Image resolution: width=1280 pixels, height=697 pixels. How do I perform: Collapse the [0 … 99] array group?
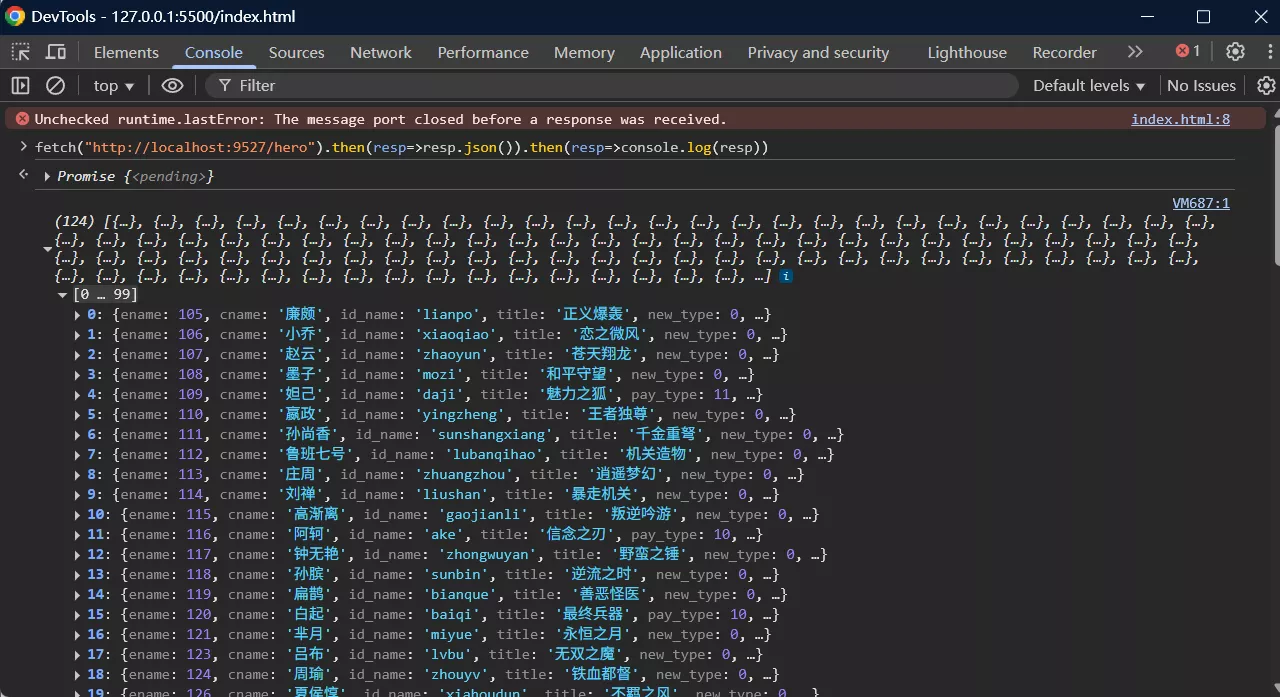[63, 295]
